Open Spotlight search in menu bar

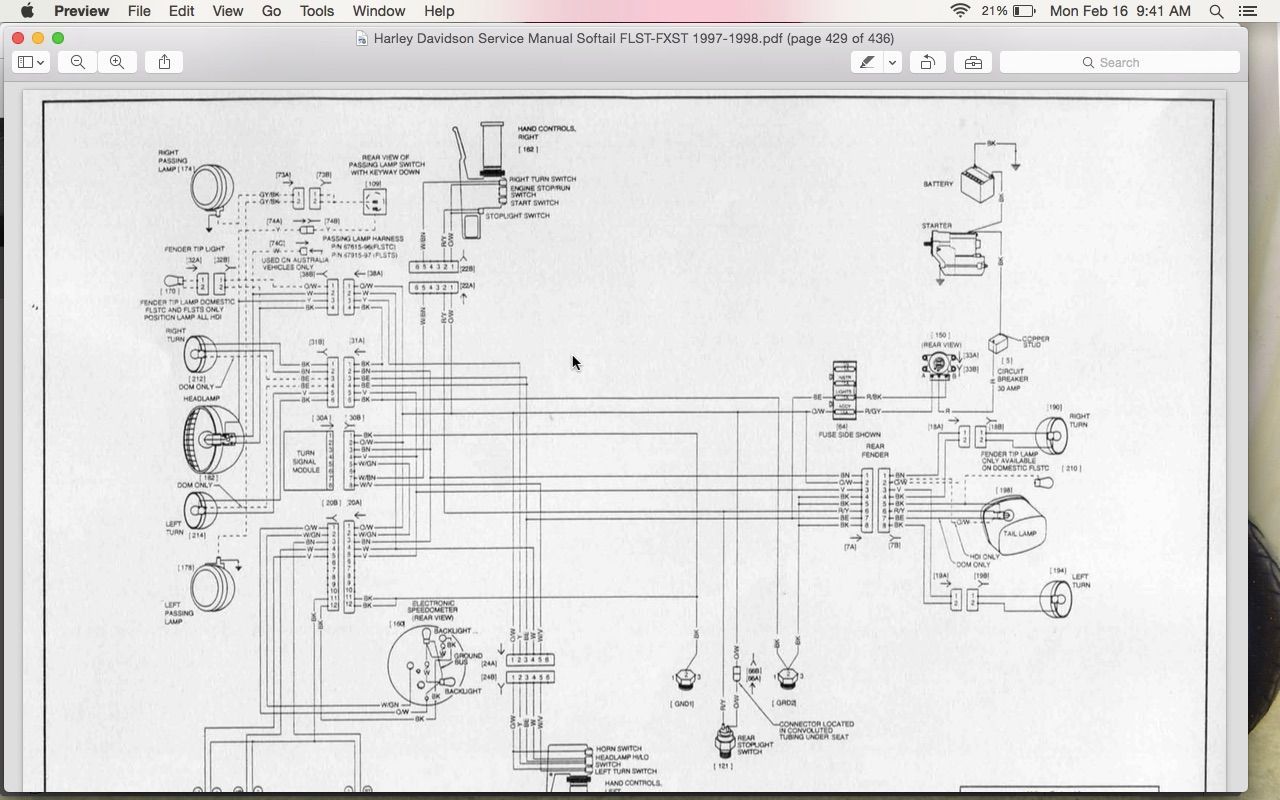point(1216,11)
